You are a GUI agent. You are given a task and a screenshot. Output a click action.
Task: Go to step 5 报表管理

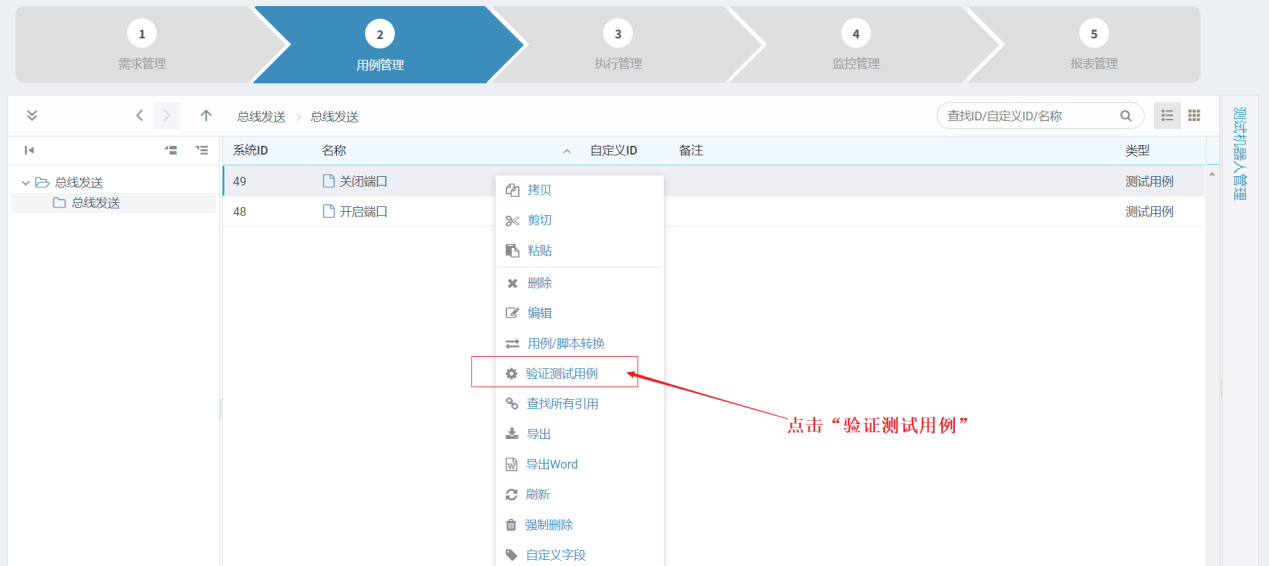[x=1094, y=45]
